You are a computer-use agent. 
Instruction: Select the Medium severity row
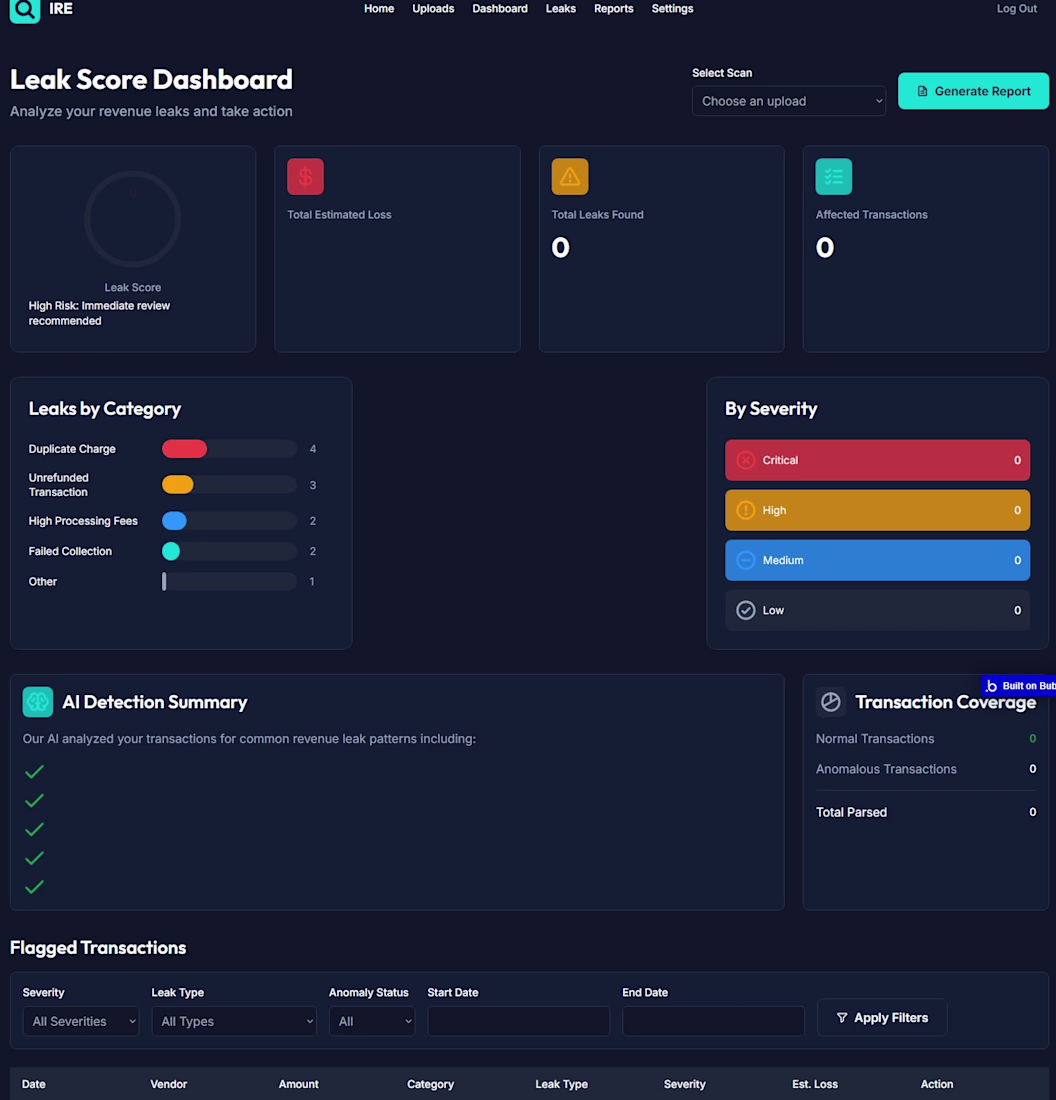coord(877,560)
